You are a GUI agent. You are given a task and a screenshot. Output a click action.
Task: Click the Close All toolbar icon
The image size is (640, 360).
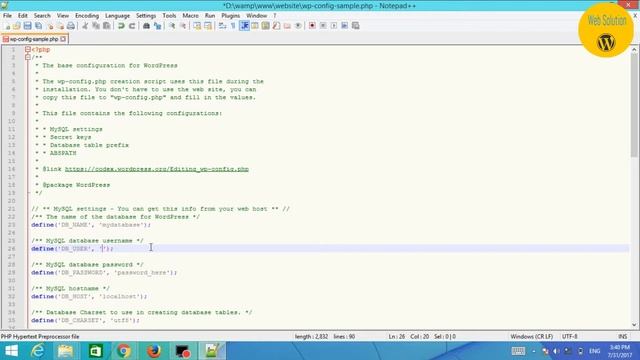pyautogui.click(x=60, y=26)
